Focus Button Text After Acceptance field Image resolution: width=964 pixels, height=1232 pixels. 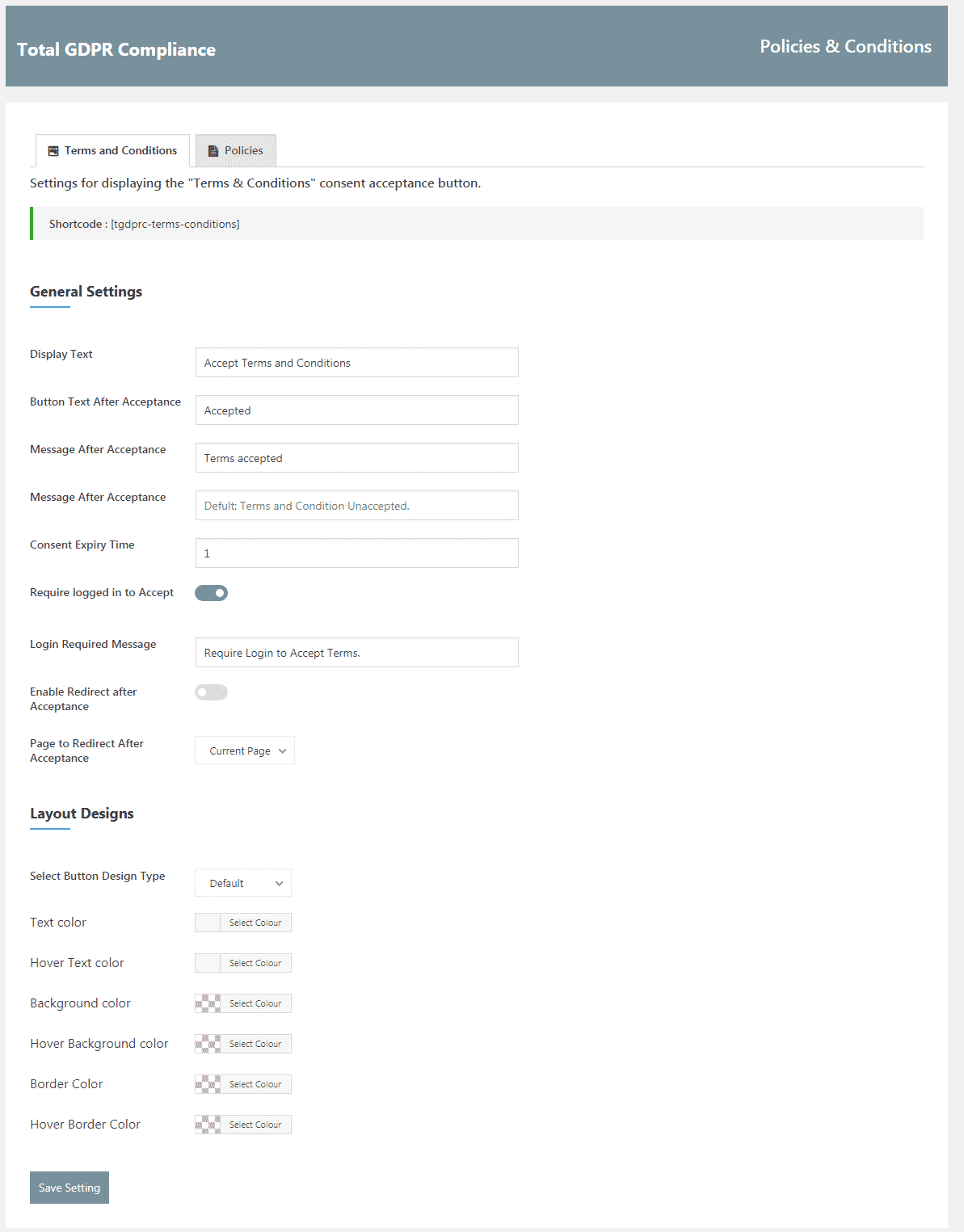357,410
